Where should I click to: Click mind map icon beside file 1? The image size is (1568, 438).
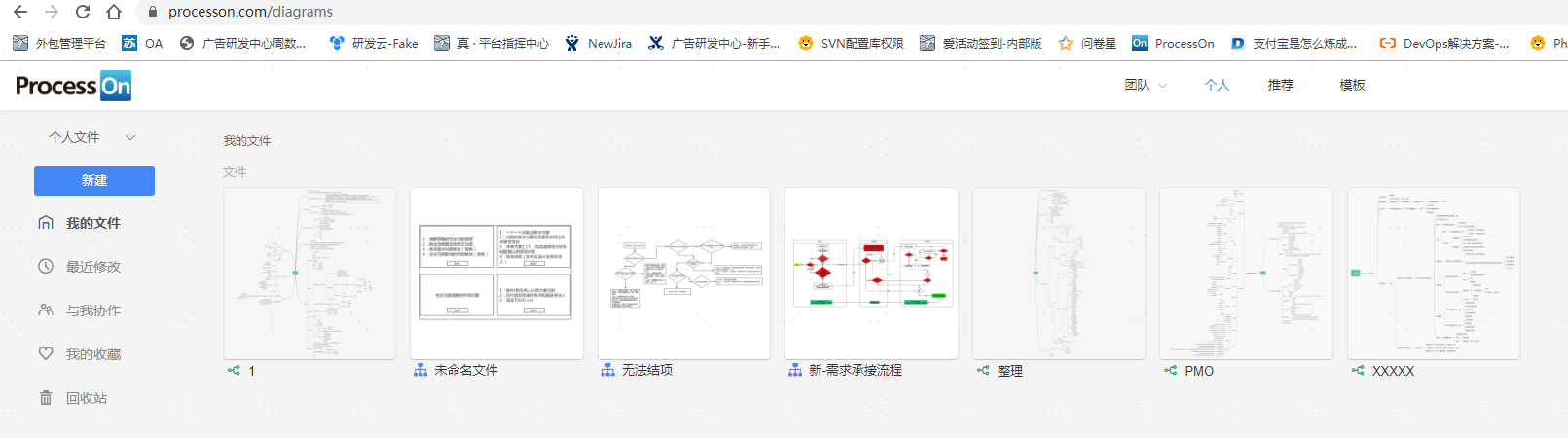(234, 370)
